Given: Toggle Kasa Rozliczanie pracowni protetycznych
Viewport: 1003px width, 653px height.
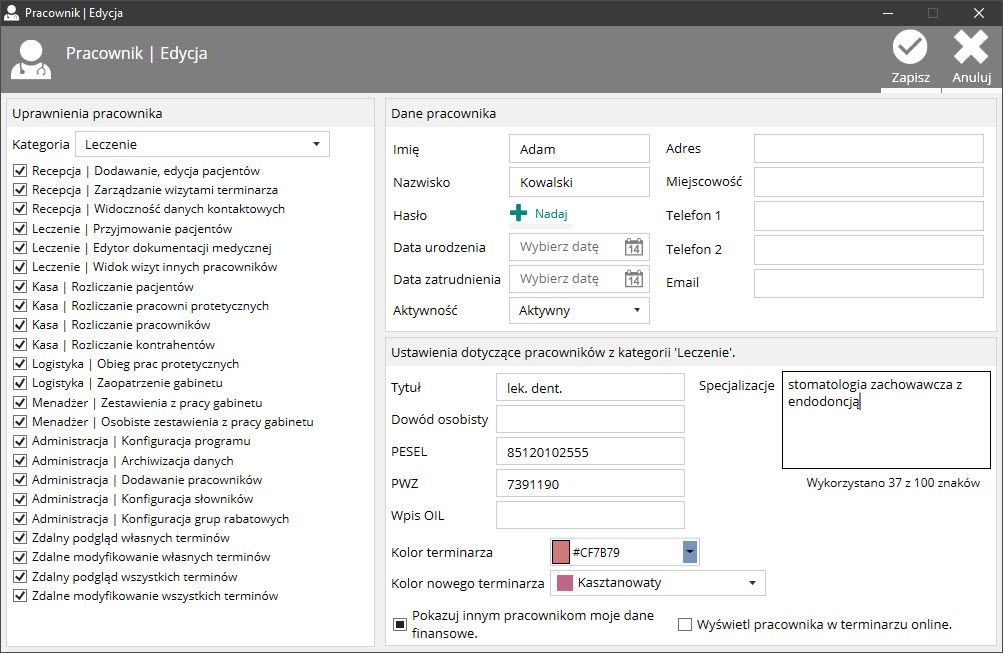Looking at the screenshot, I should point(20,306).
